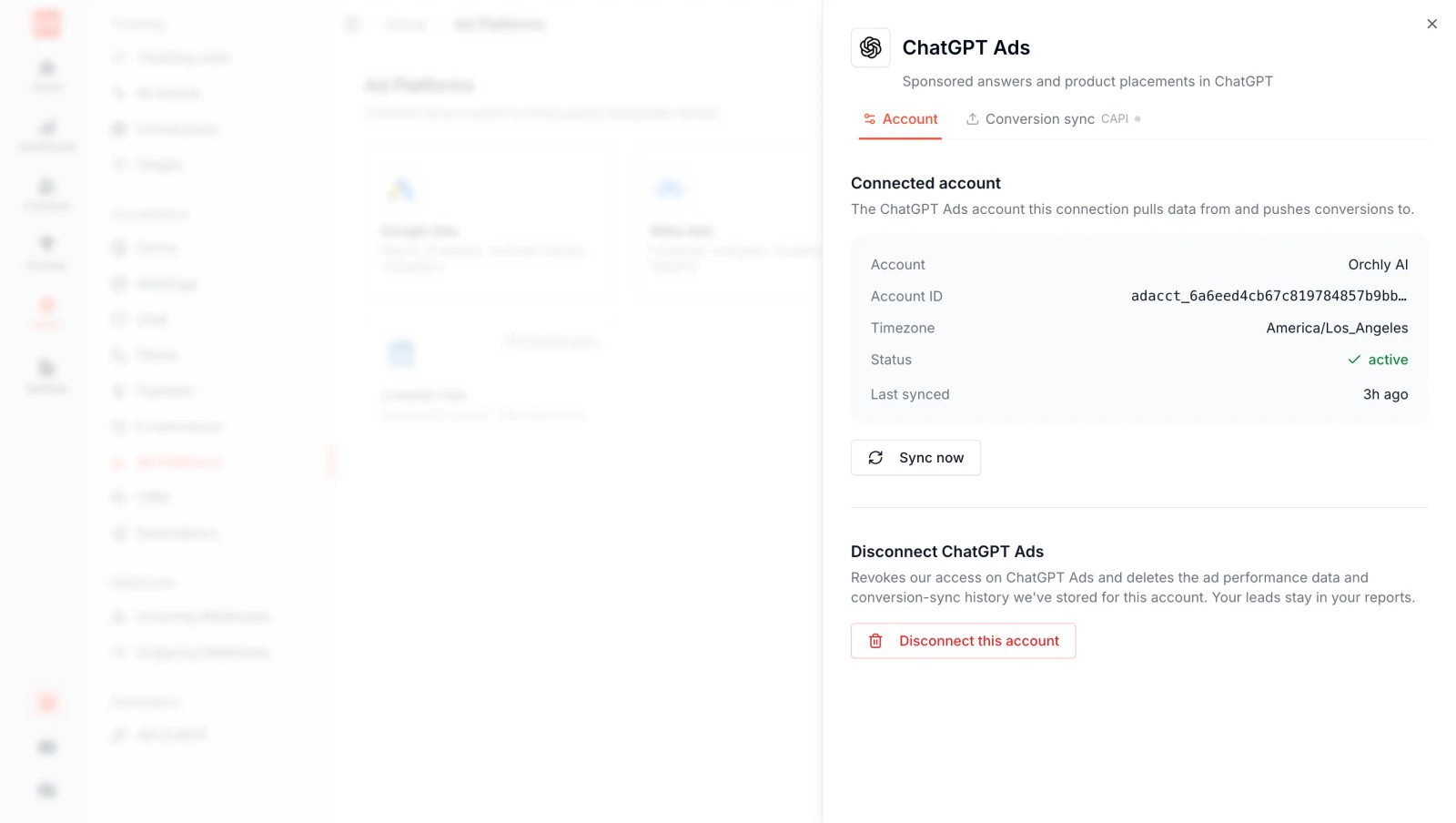Click the refresh icon in Sync now
Viewport: 1456px width, 823px height.
(x=875, y=458)
